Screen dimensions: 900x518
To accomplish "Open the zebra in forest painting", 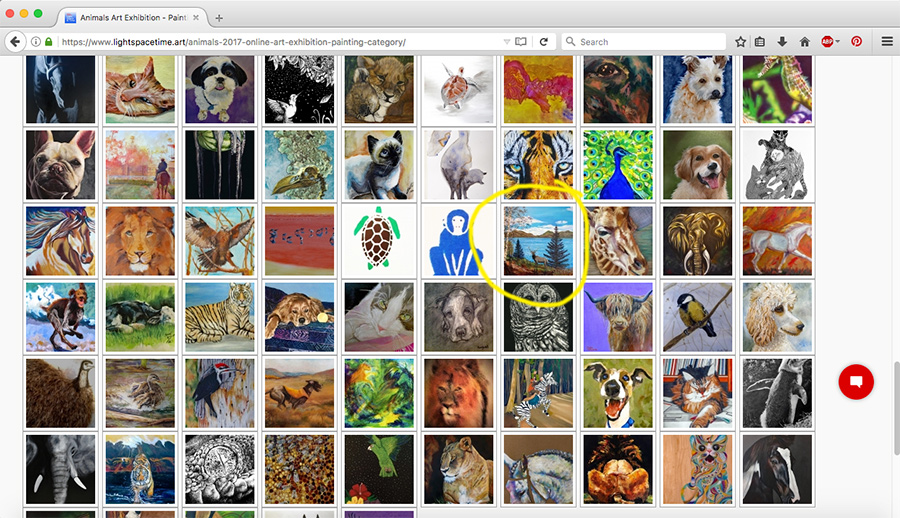I will tap(538, 393).
